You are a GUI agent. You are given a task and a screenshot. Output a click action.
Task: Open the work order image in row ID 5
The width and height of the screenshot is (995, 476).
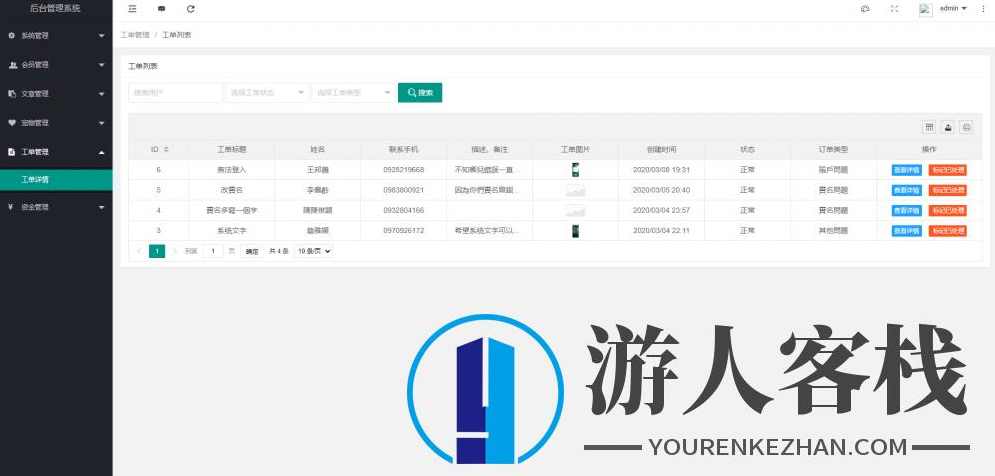(576, 190)
